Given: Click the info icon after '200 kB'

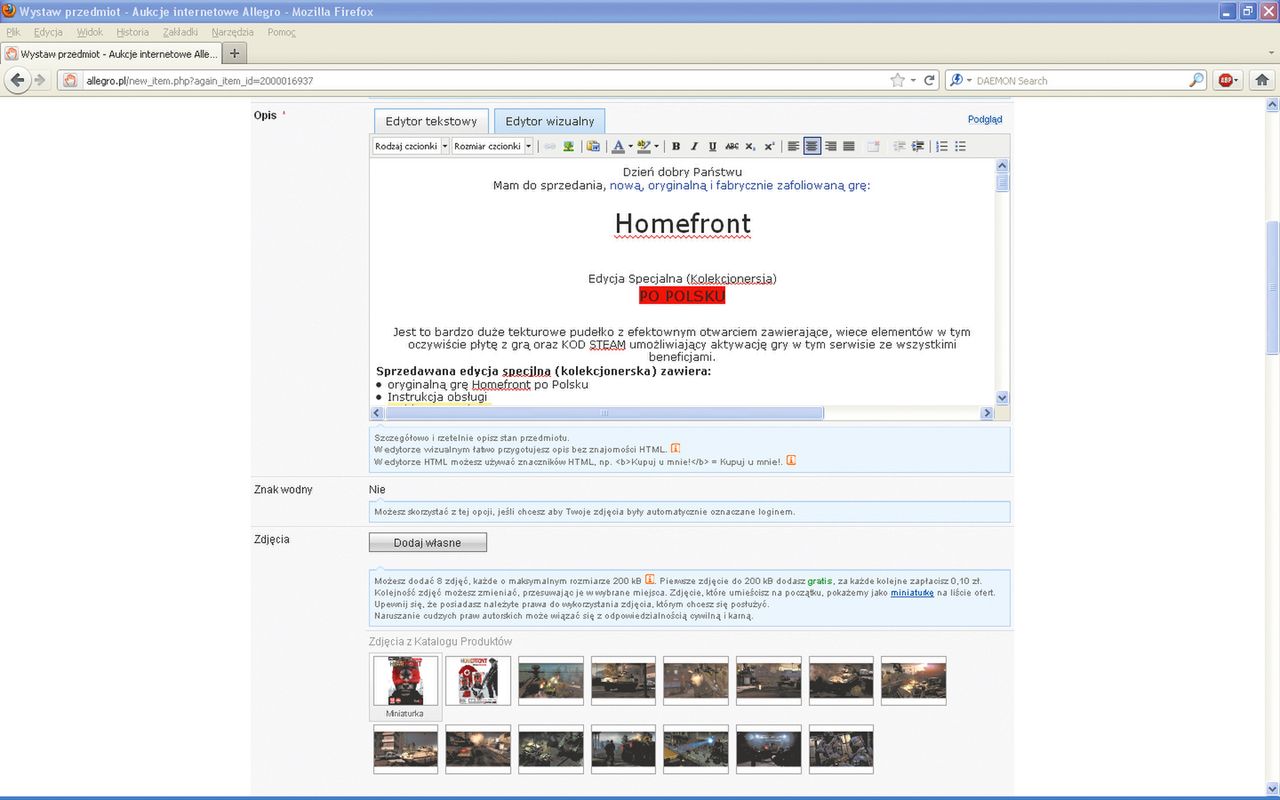Looking at the screenshot, I should 650,580.
